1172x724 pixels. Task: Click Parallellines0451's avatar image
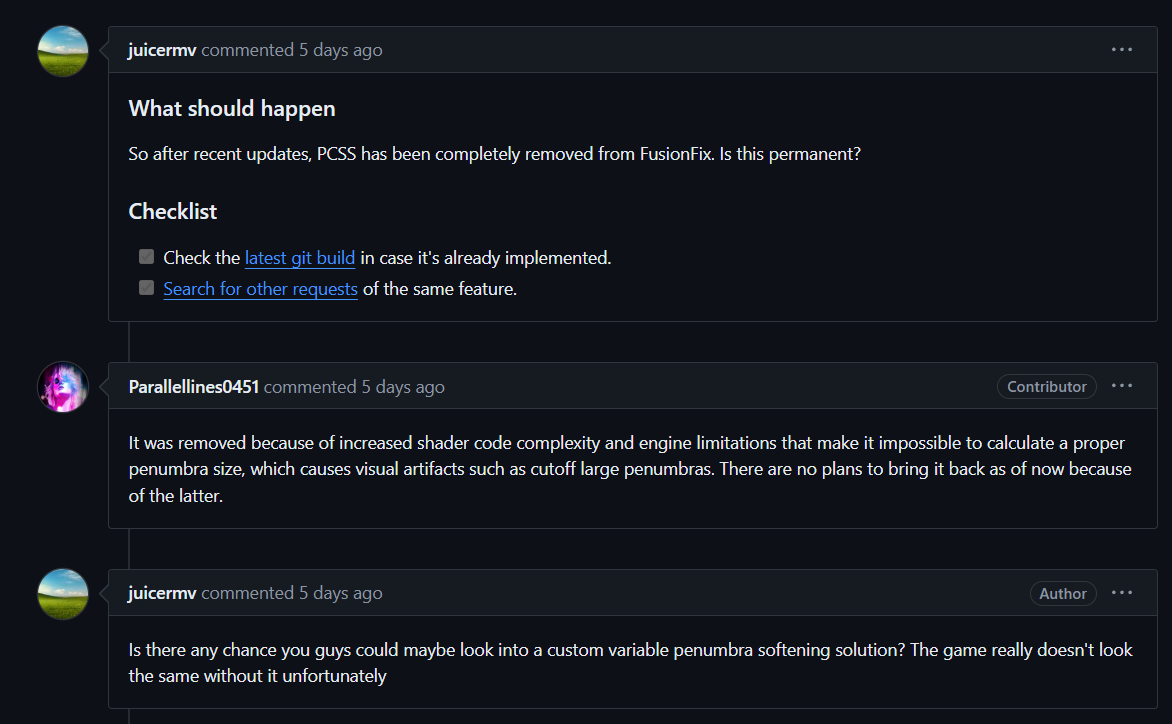(x=63, y=387)
